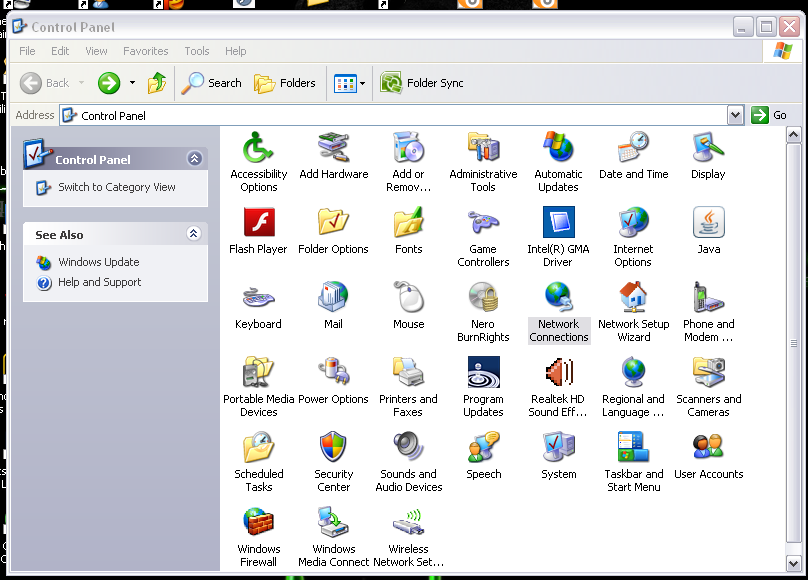Select the Display icon

pos(709,147)
